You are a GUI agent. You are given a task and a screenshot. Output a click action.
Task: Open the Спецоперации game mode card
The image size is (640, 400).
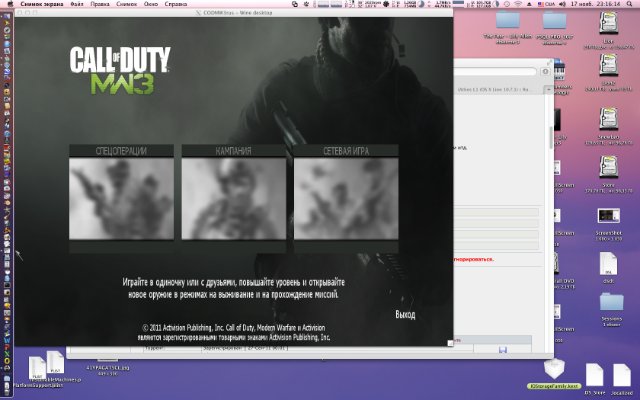point(121,198)
